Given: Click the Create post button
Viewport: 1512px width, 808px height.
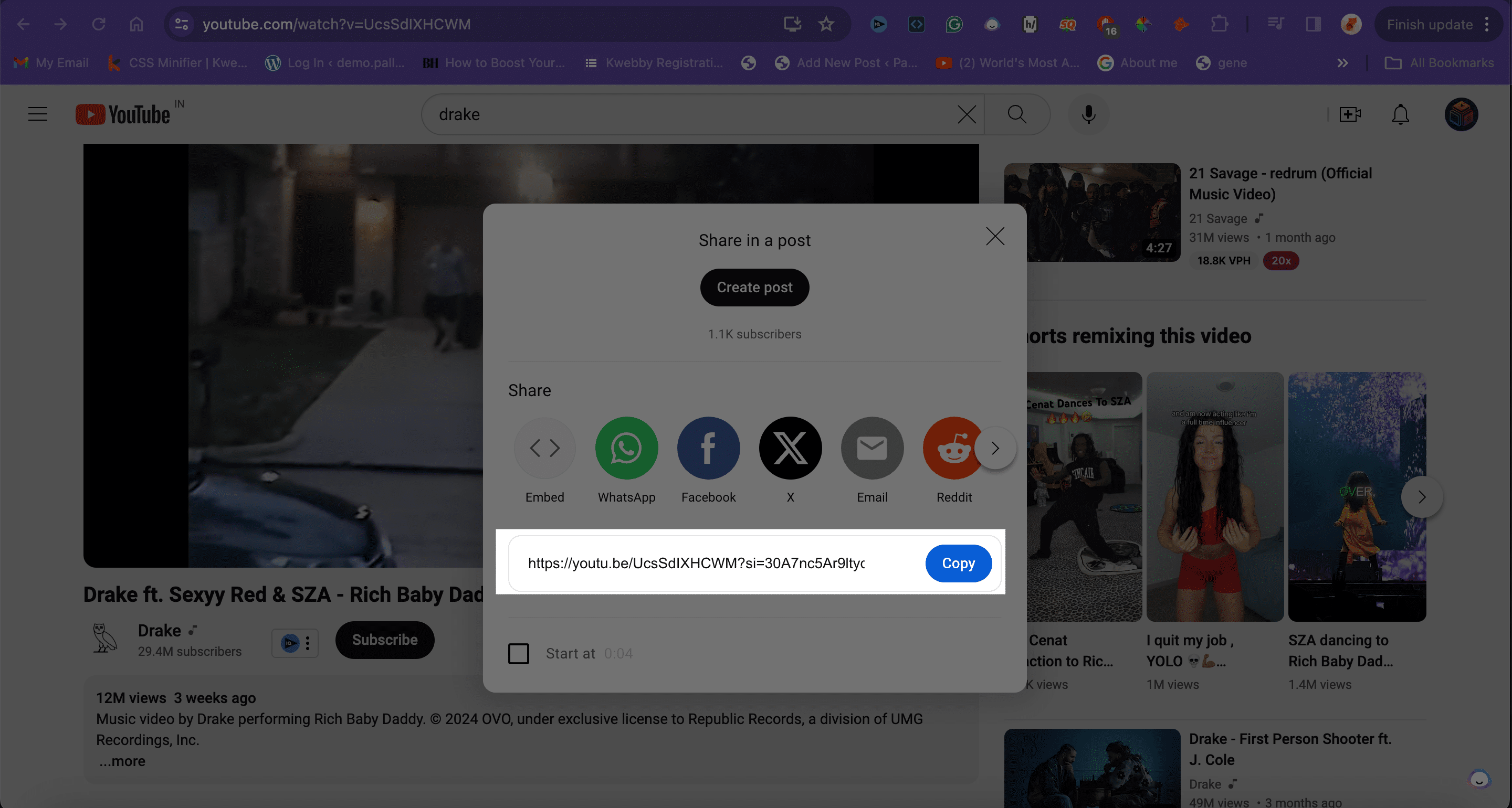Looking at the screenshot, I should (754, 287).
